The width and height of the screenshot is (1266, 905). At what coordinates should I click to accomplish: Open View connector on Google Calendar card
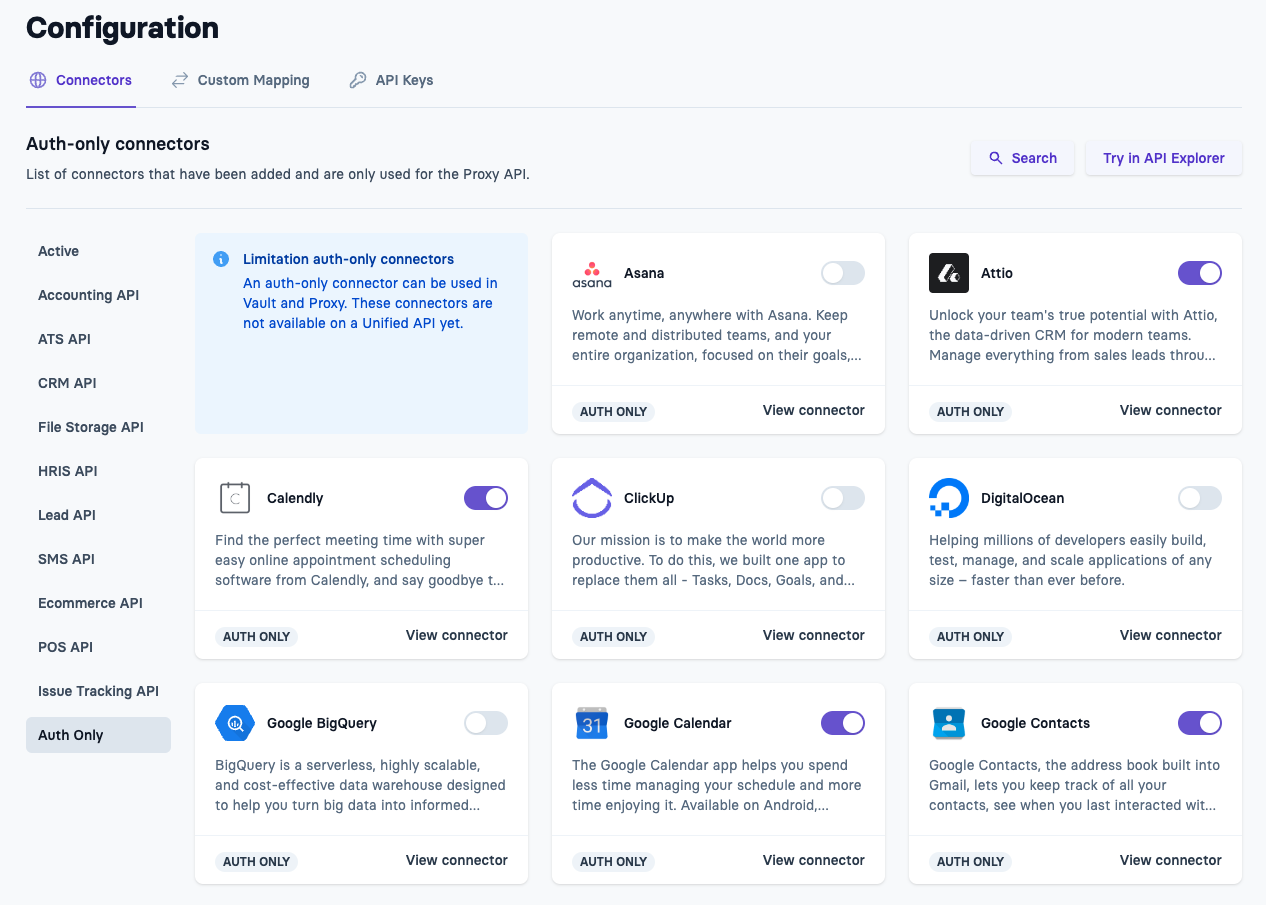click(813, 860)
